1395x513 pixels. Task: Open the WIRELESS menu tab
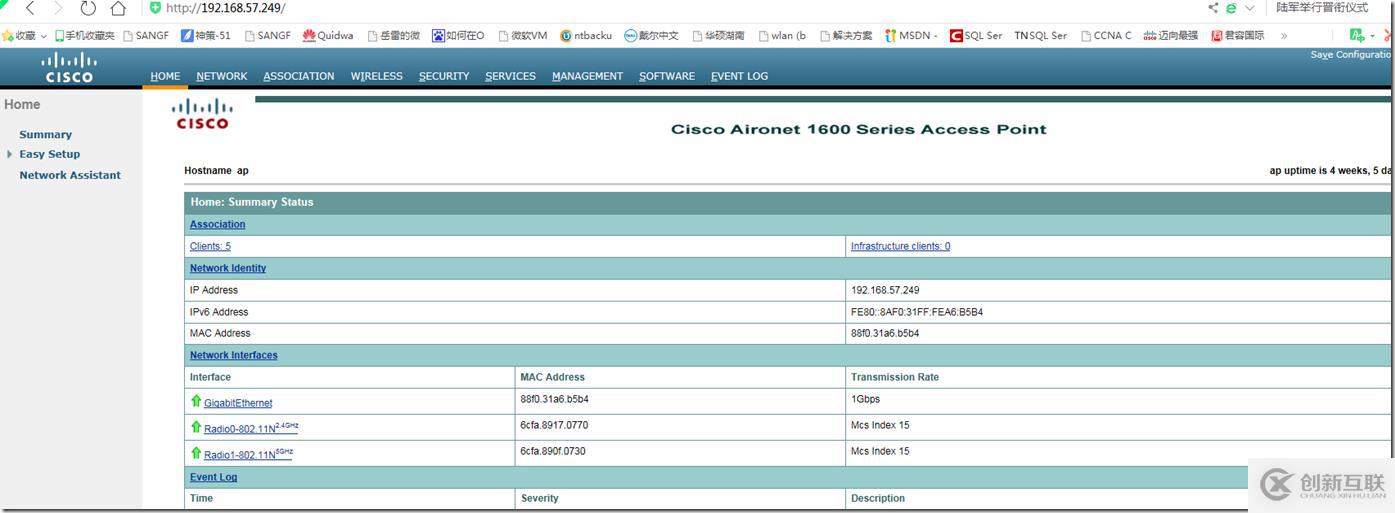click(x=377, y=76)
